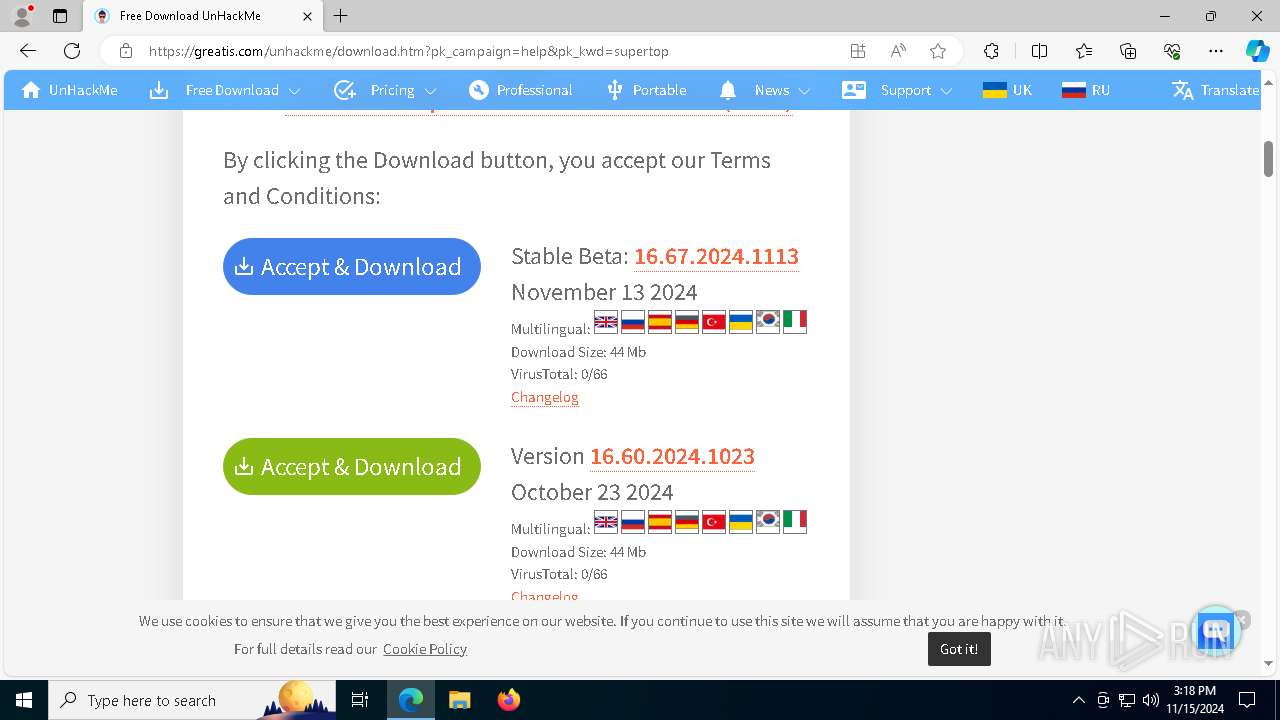Close the chat widget popup
Image resolution: width=1280 pixels, height=720 pixels.
[x=1242, y=619]
